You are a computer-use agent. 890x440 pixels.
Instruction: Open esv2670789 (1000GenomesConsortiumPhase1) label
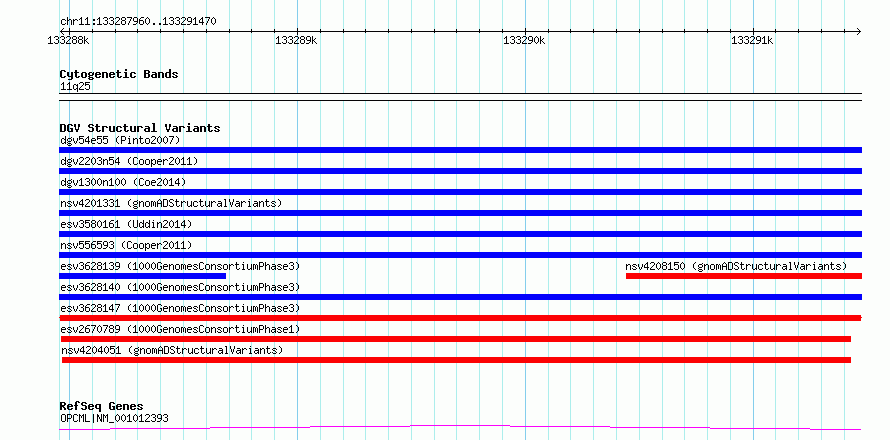point(180,329)
